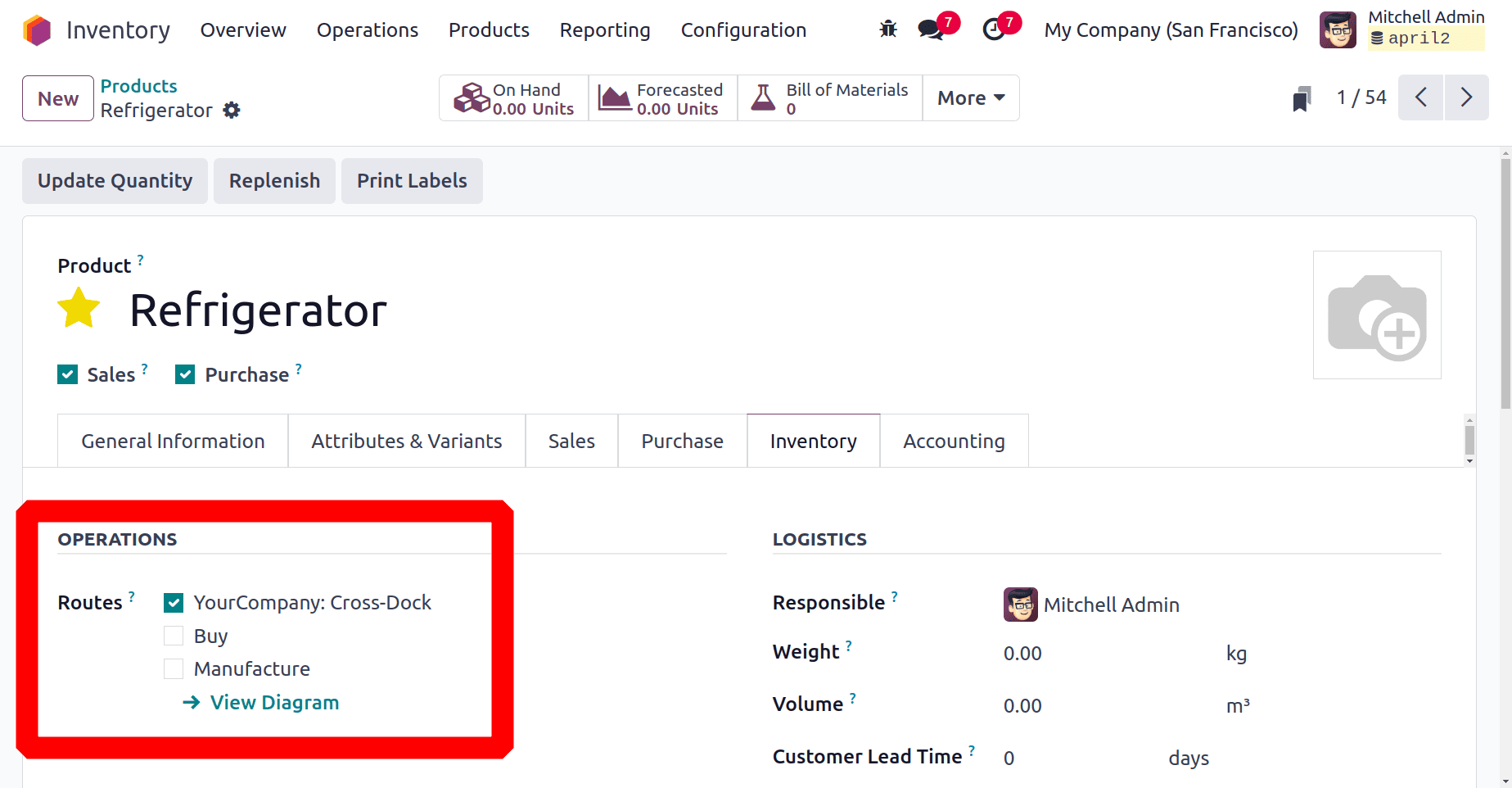
Task: Click the View Diagram arrow icon
Action: coord(191,703)
